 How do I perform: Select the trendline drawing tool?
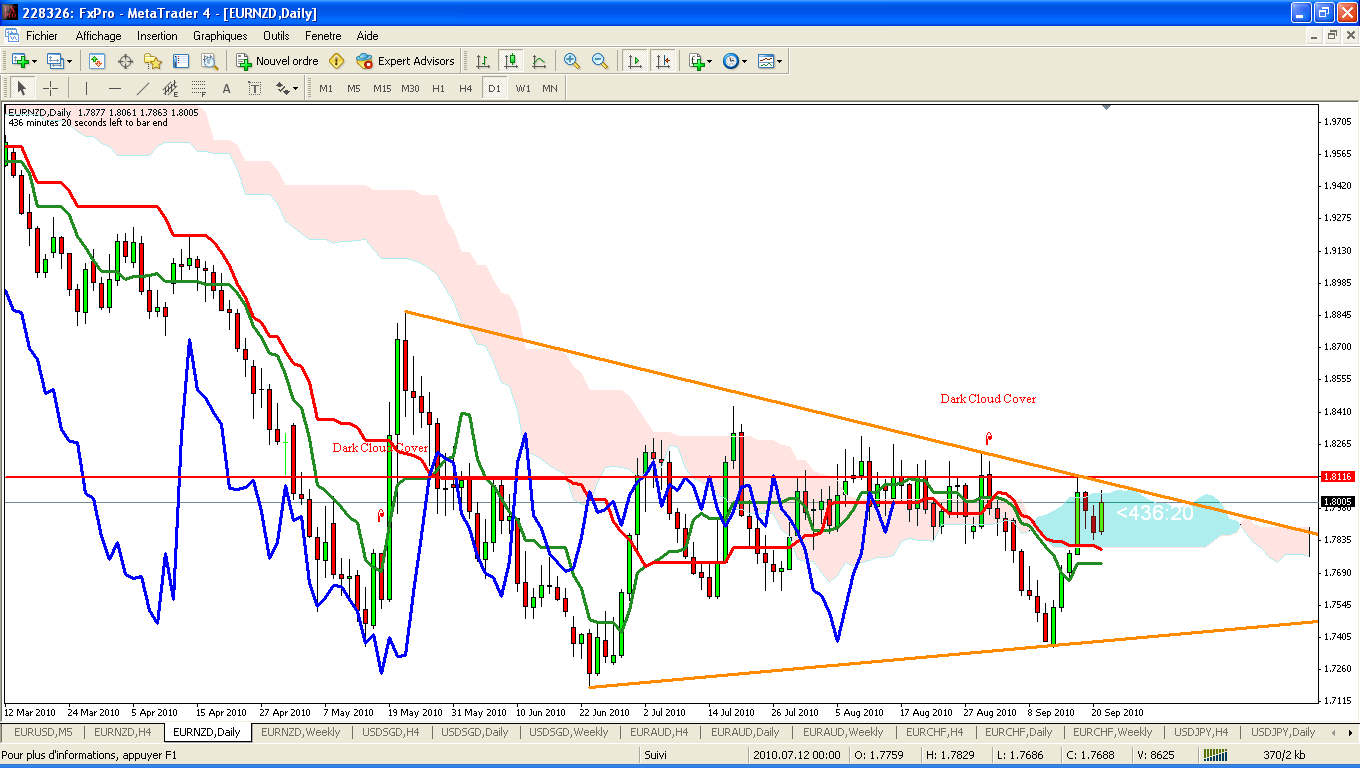143,88
